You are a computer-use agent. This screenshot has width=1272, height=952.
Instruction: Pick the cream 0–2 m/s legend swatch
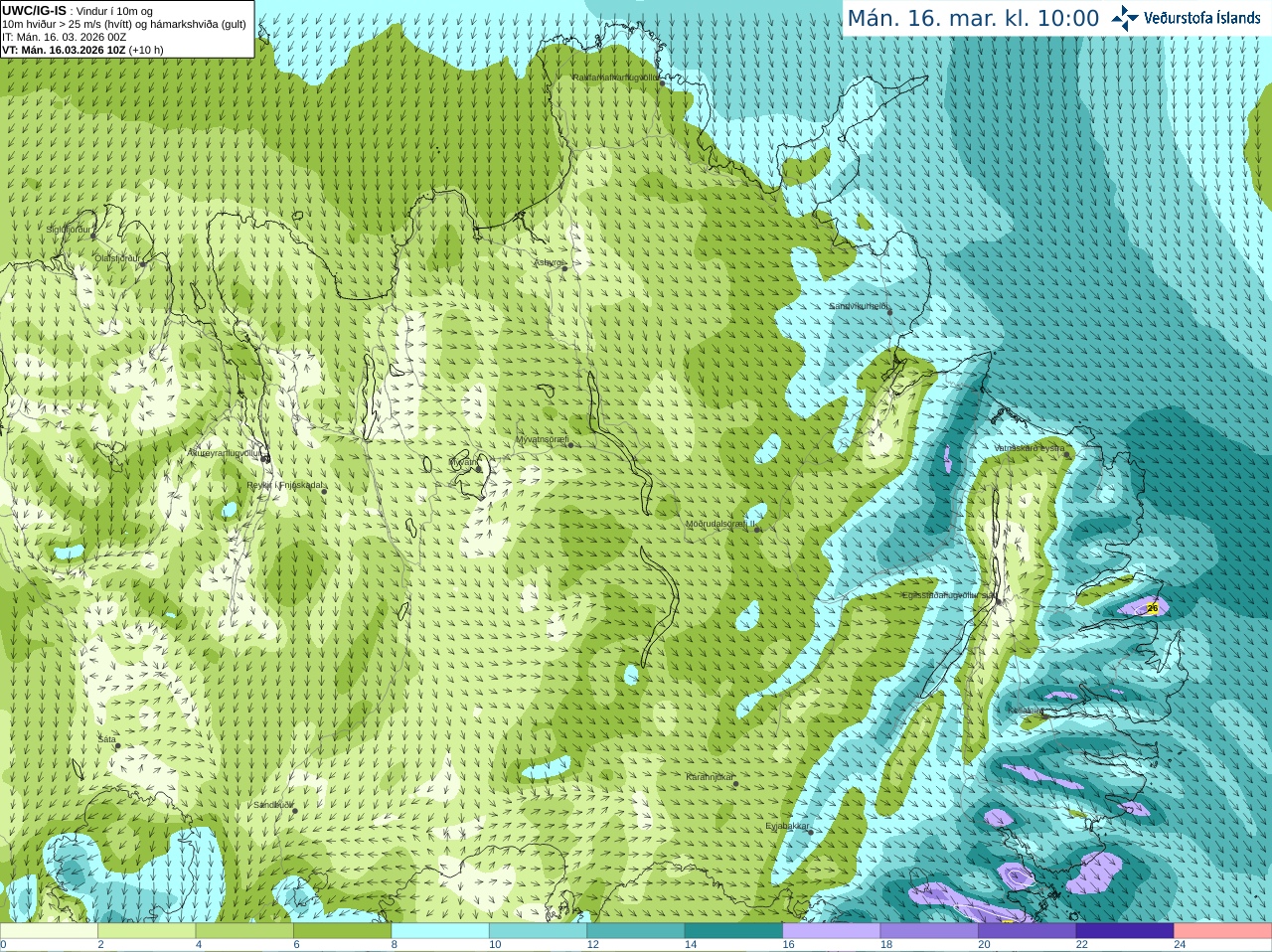coord(49,931)
